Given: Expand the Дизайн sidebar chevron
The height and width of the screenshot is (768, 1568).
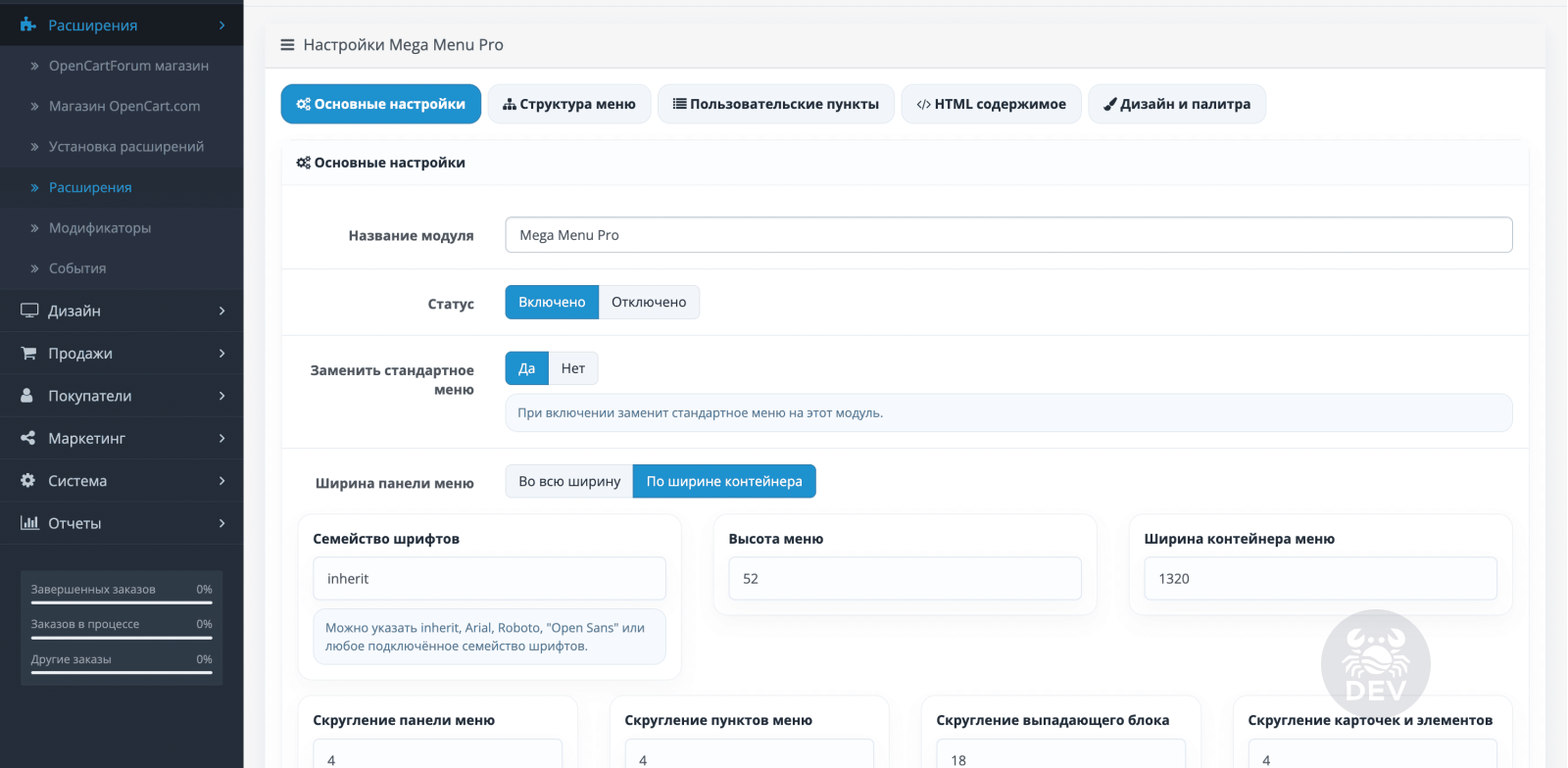Looking at the screenshot, I should point(222,311).
